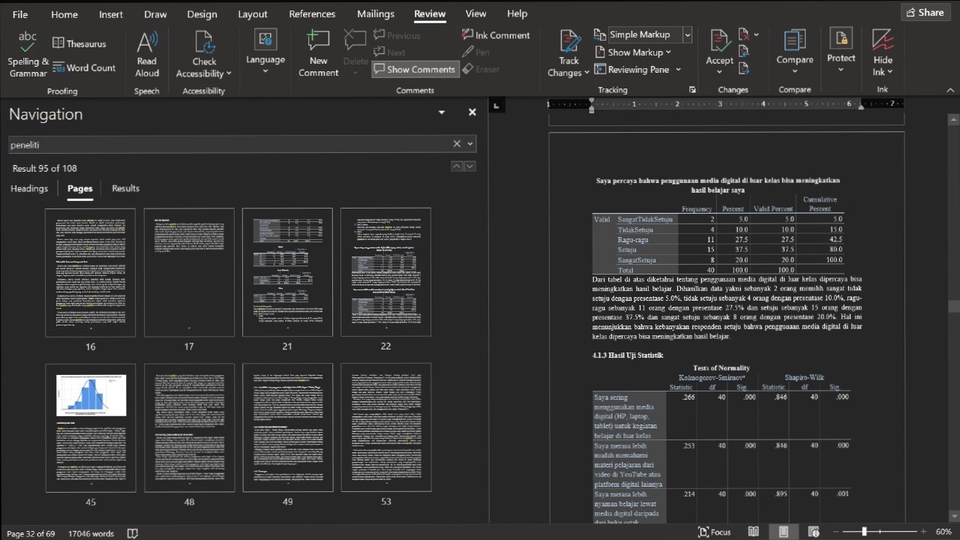Go to next tracked change
The image size is (960, 540).
click(x=744, y=69)
